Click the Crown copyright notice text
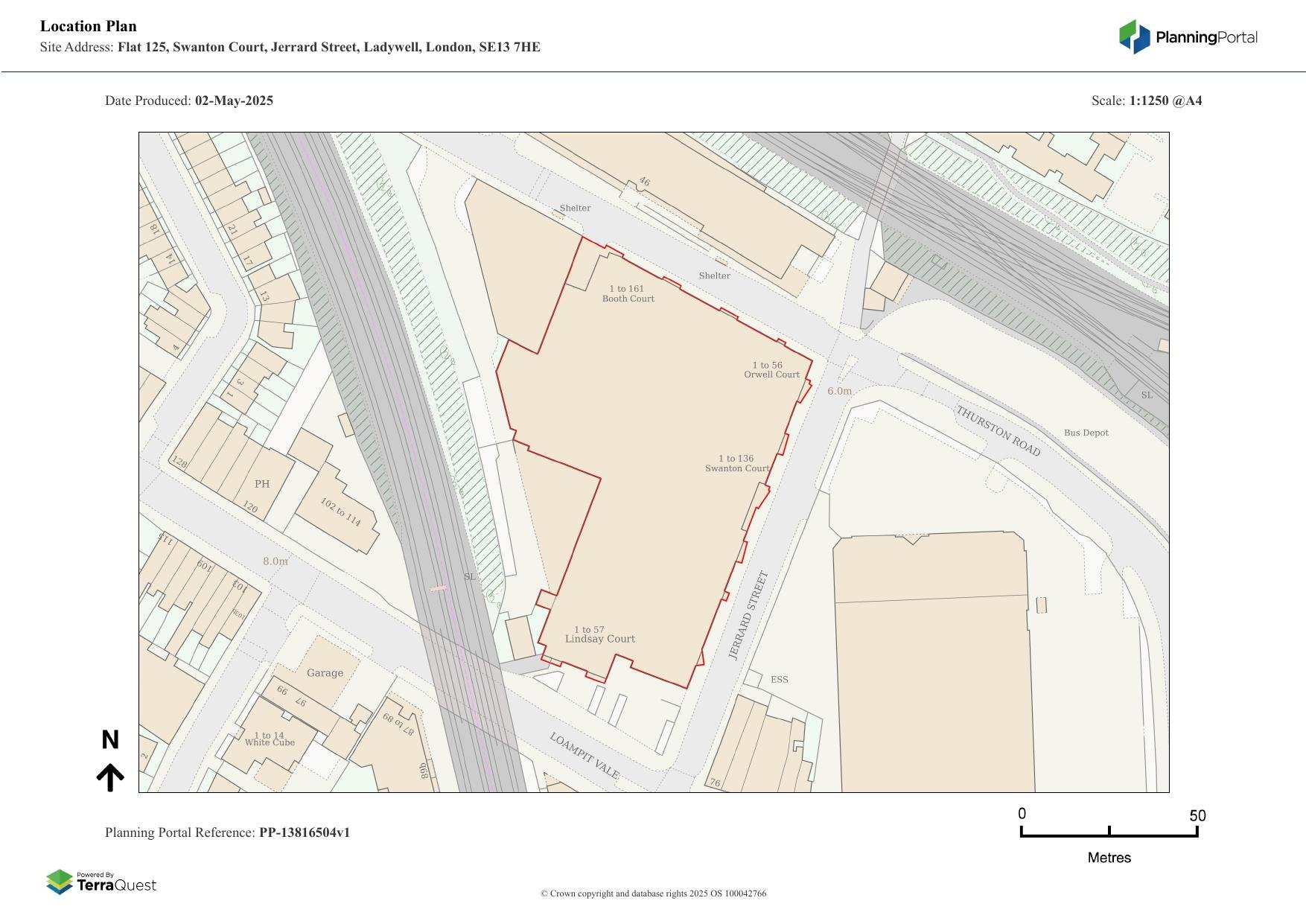This screenshot has height=924, width=1306. (653, 893)
